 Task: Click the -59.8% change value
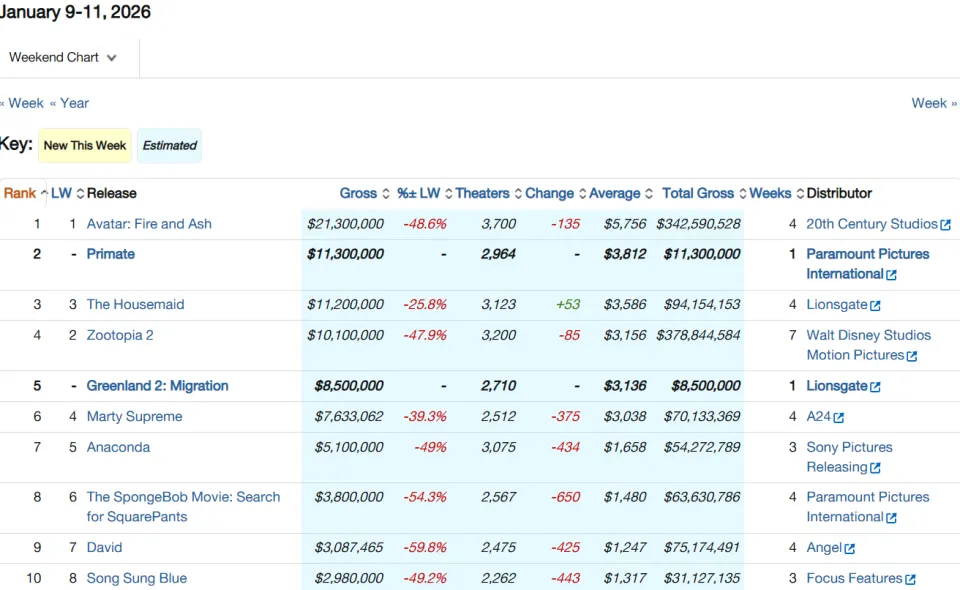pos(425,548)
